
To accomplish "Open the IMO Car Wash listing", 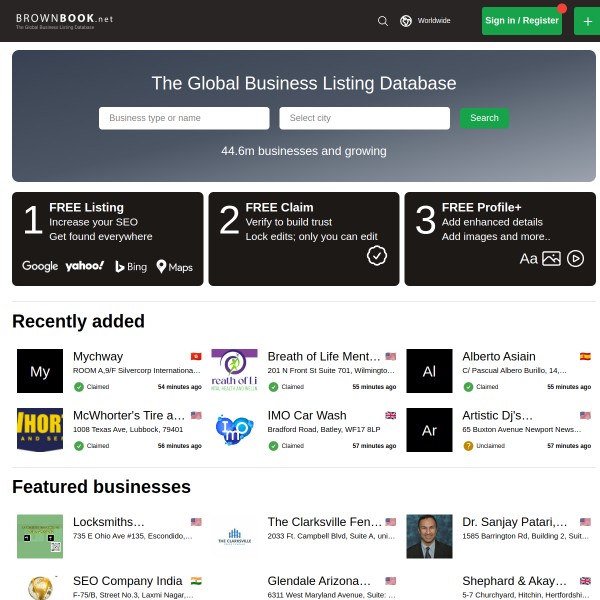I will click(x=307, y=415).
